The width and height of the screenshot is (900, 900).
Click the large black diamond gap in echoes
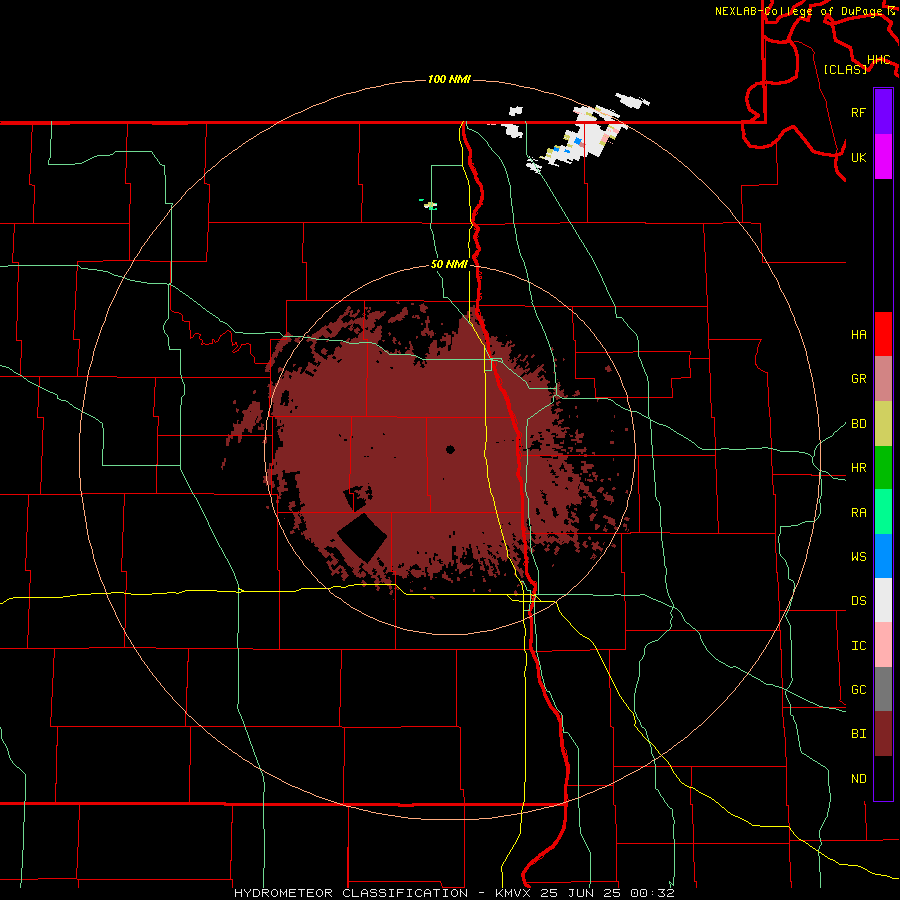(x=362, y=538)
